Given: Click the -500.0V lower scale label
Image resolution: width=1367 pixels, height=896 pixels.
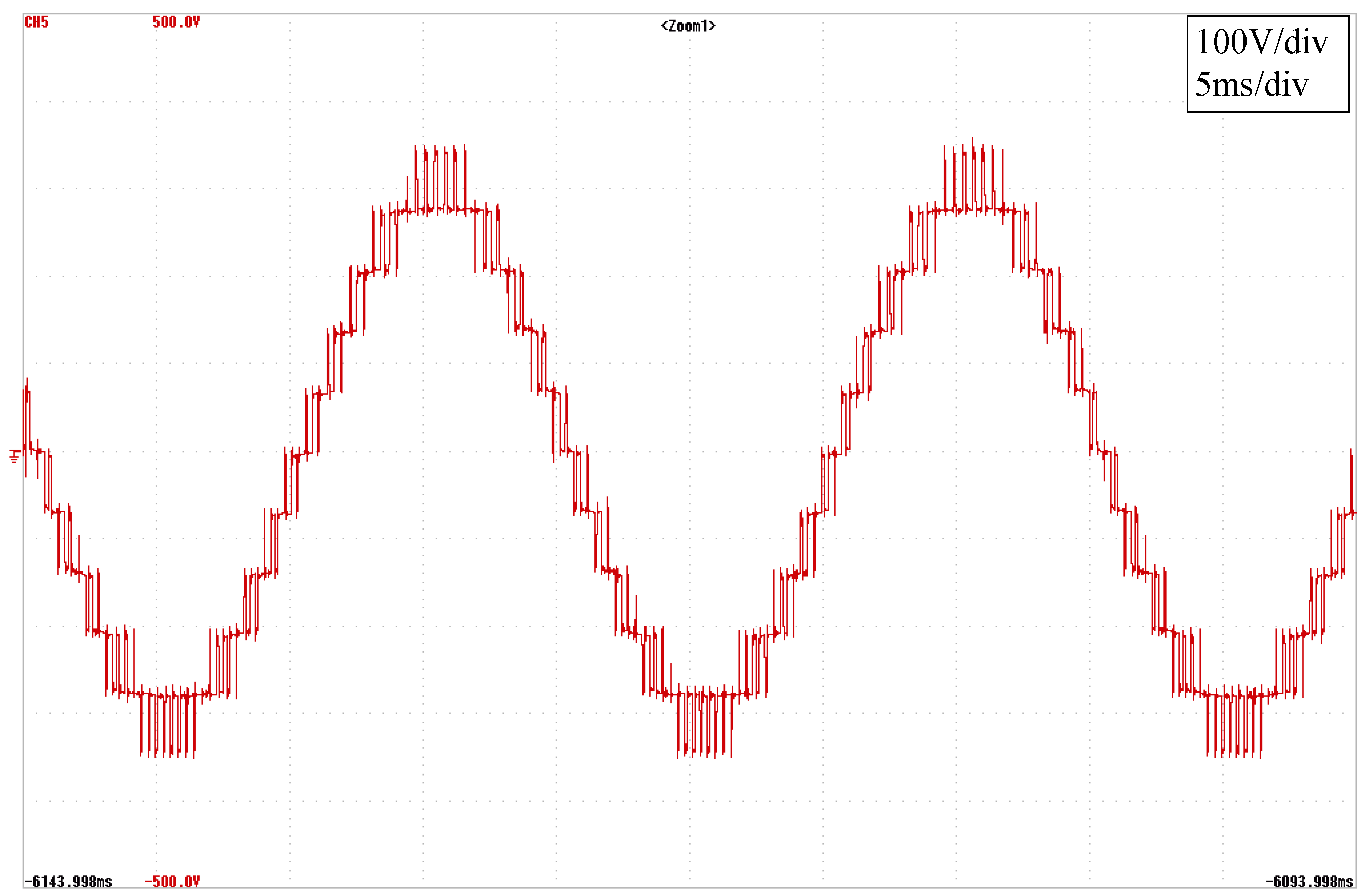Looking at the screenshot, I should point(172,881).
